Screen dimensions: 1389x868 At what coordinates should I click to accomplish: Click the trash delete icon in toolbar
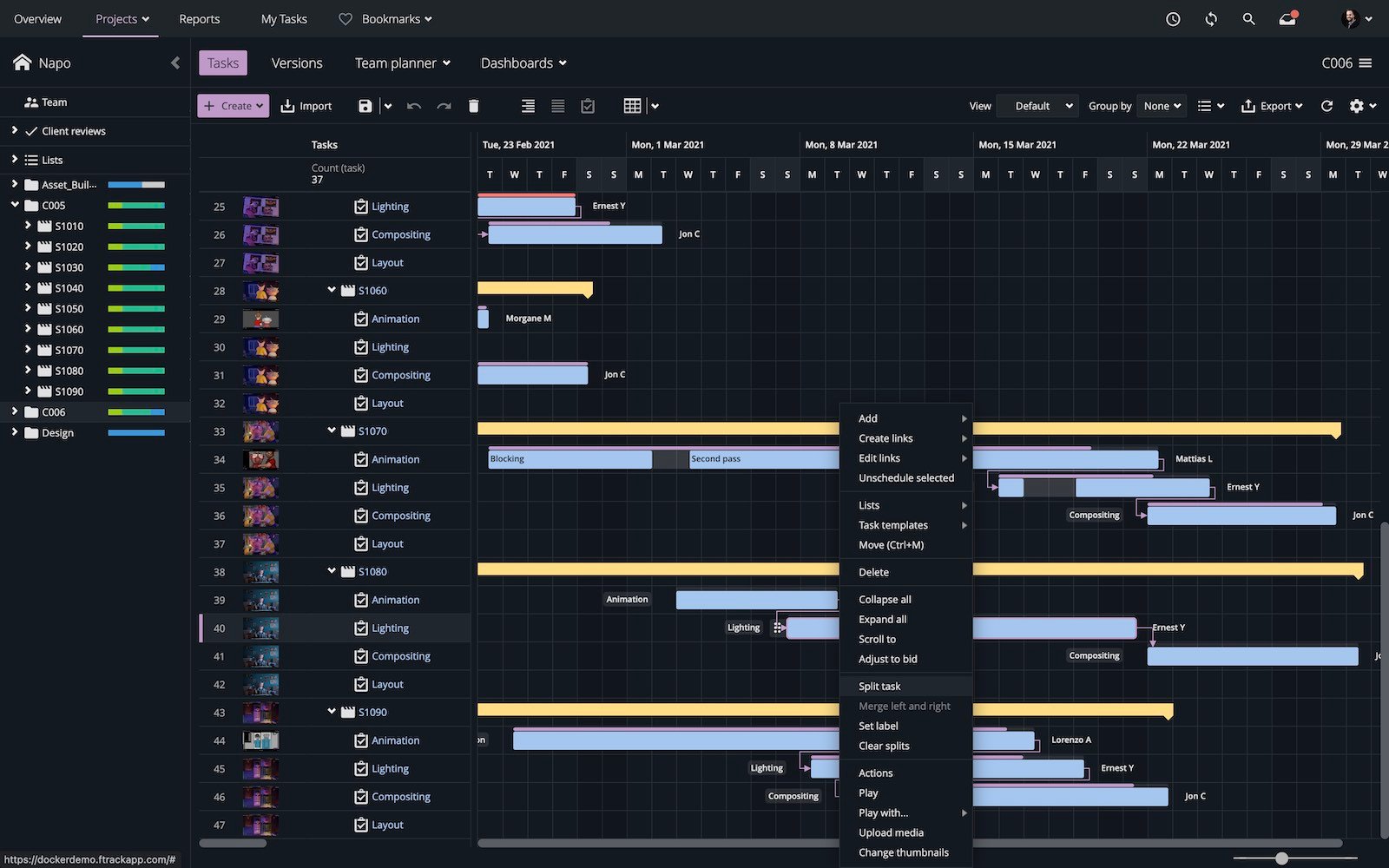(x=473, y=106)
